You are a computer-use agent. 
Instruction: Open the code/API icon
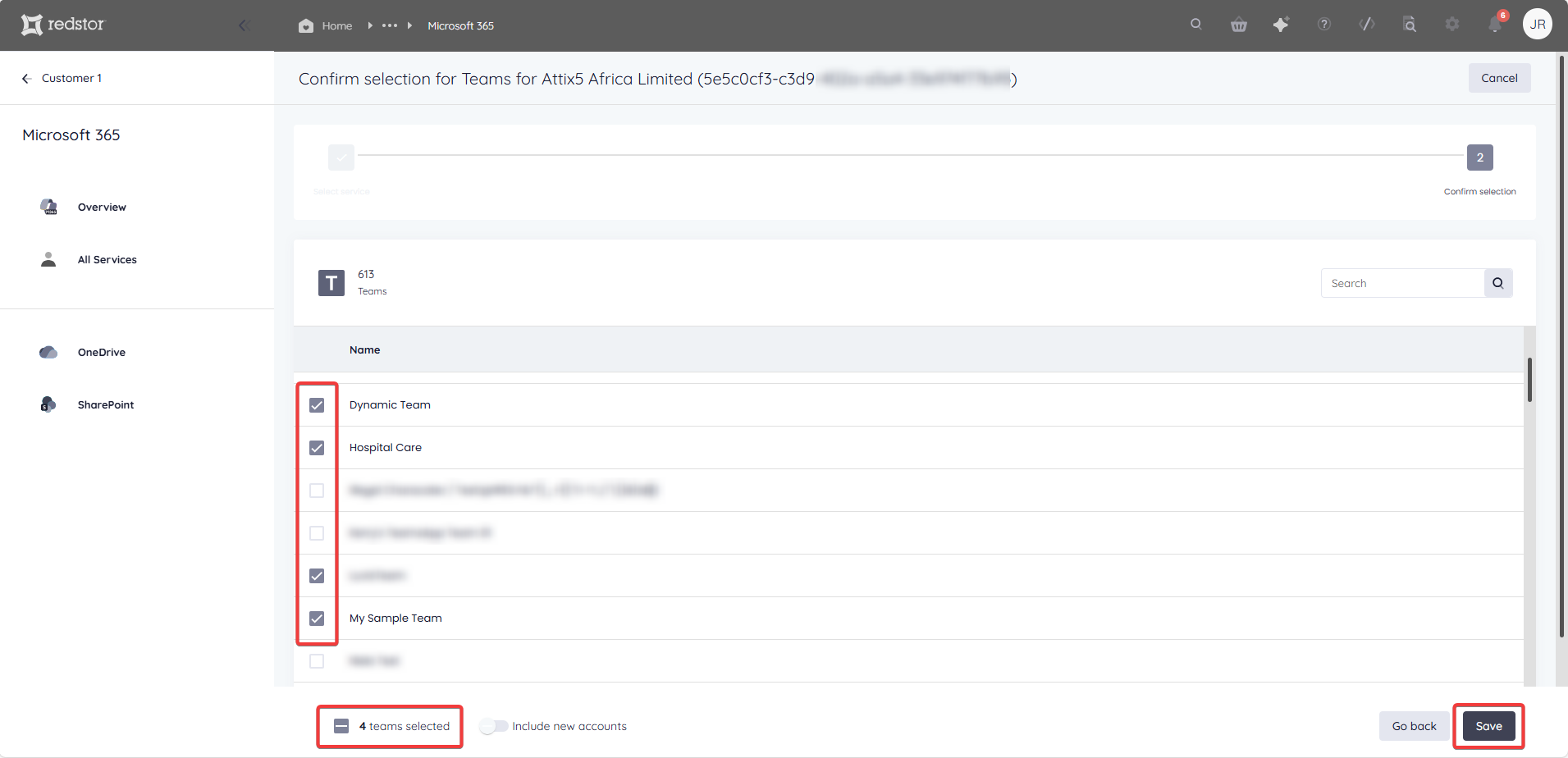1367,25
